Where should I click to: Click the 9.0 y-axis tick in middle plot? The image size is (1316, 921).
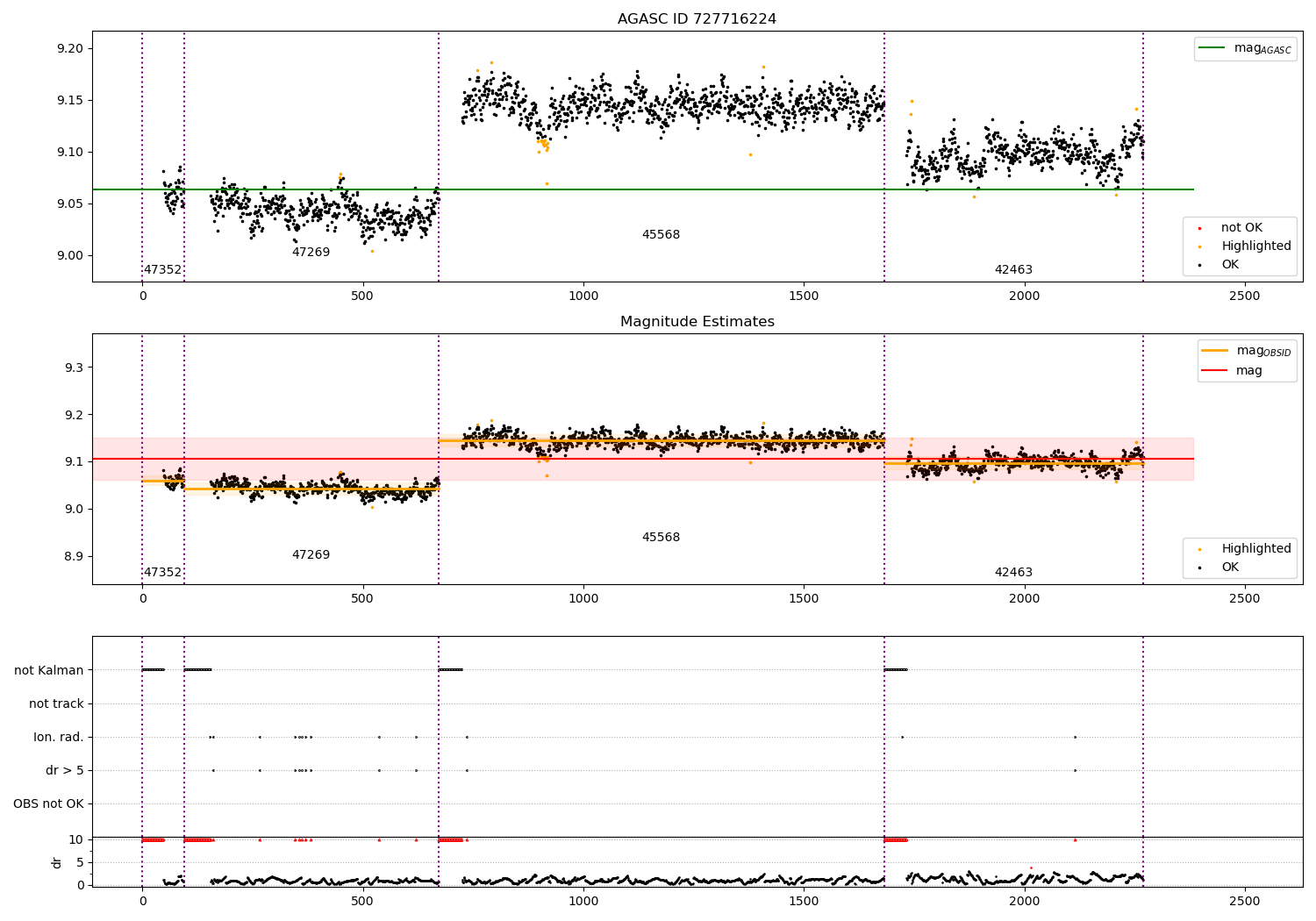[74, 509]
